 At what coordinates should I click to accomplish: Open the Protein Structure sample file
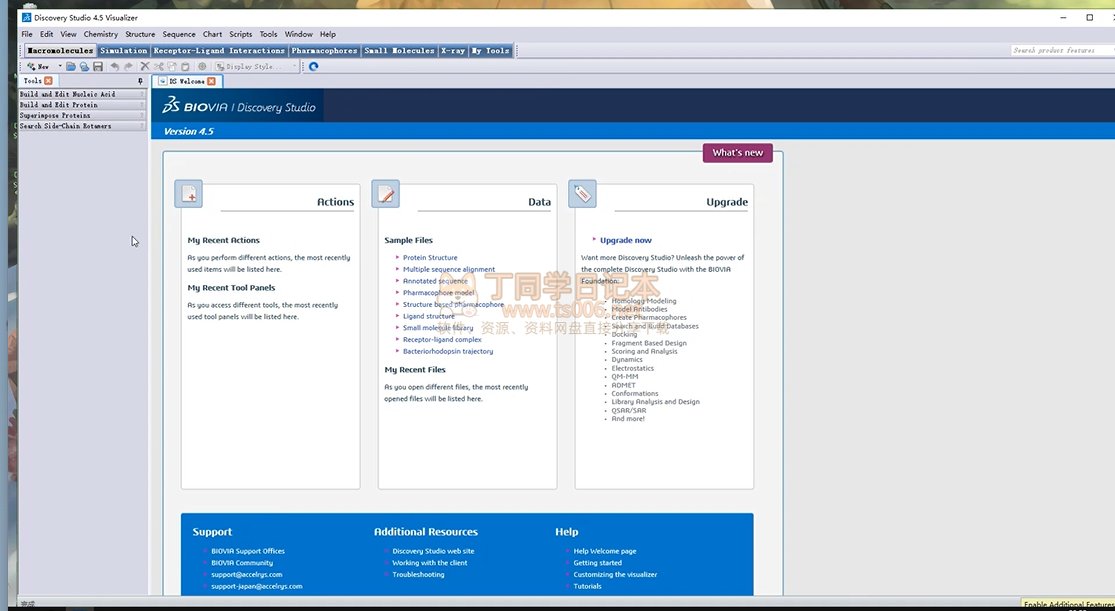tap(430, 257)
